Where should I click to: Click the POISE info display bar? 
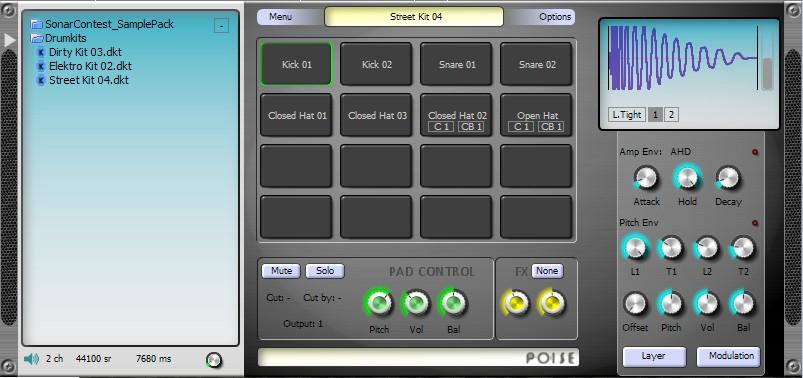click(418, 357)
